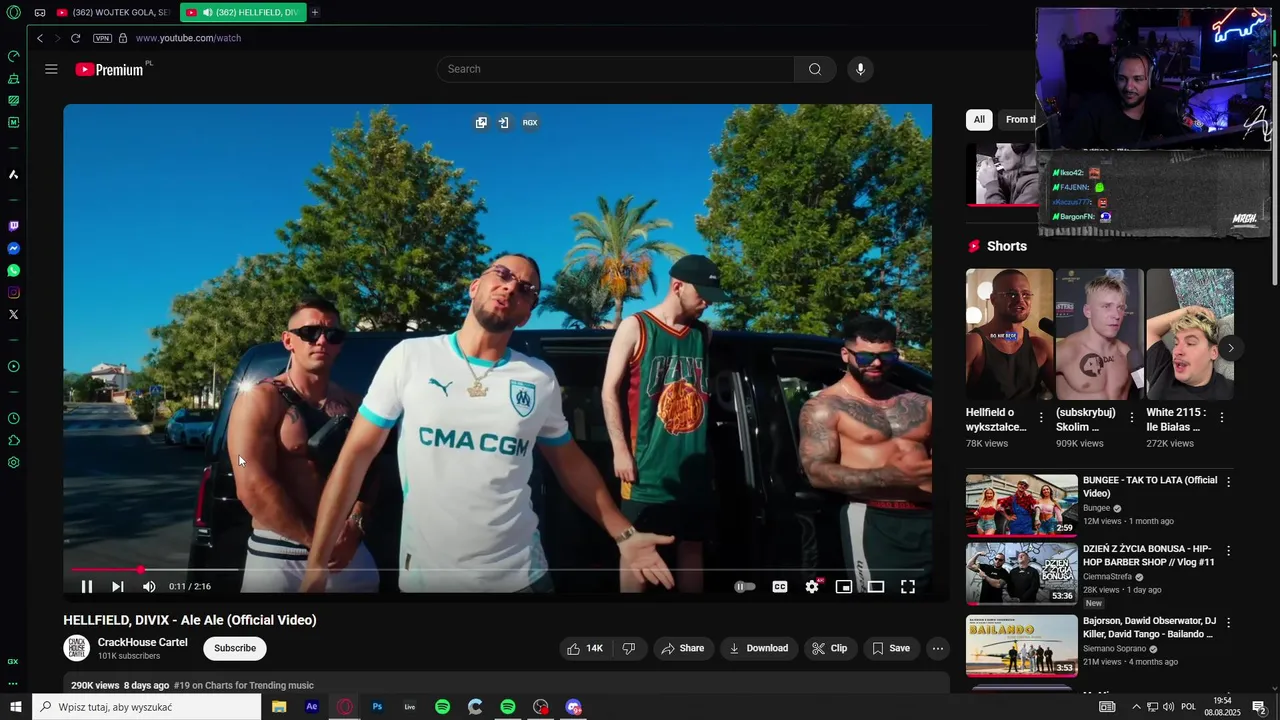Select the HELLFIELD browser tab
This screenshot has height=720, width=1280.
pyautogui.click(x=243, y=12)
